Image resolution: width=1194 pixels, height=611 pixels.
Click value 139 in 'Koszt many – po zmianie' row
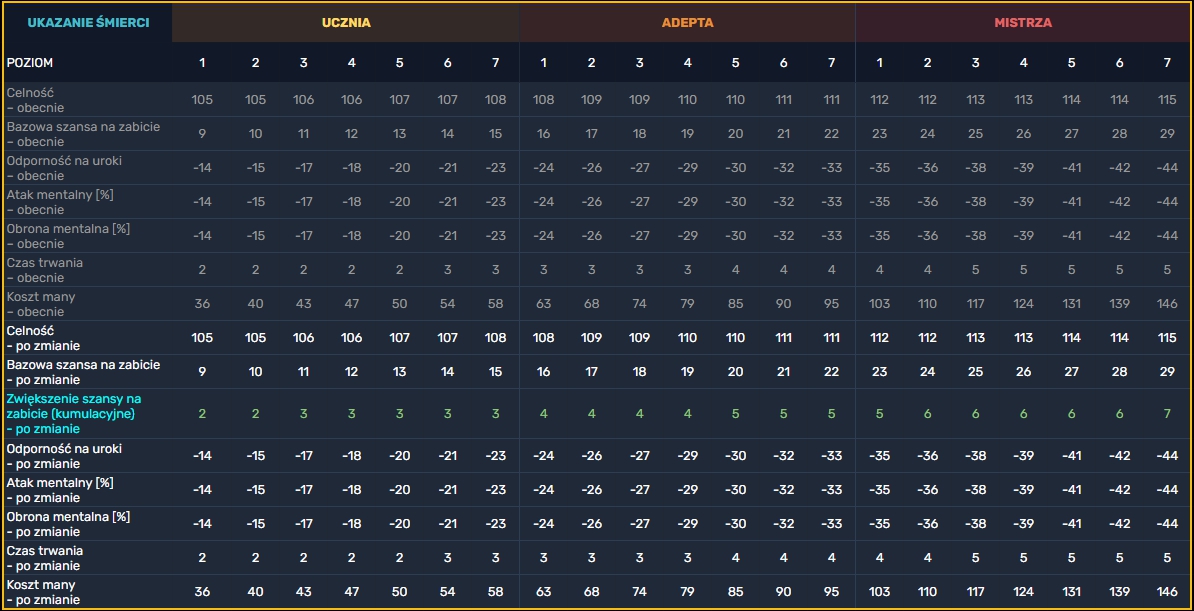pos(1119,592)
